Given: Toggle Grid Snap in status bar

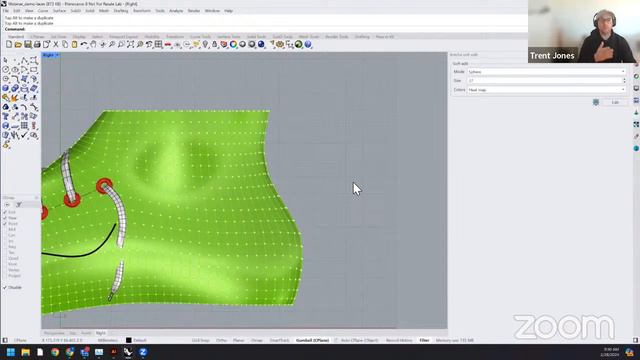Looking at the screenshot, I should click(200, 340).
